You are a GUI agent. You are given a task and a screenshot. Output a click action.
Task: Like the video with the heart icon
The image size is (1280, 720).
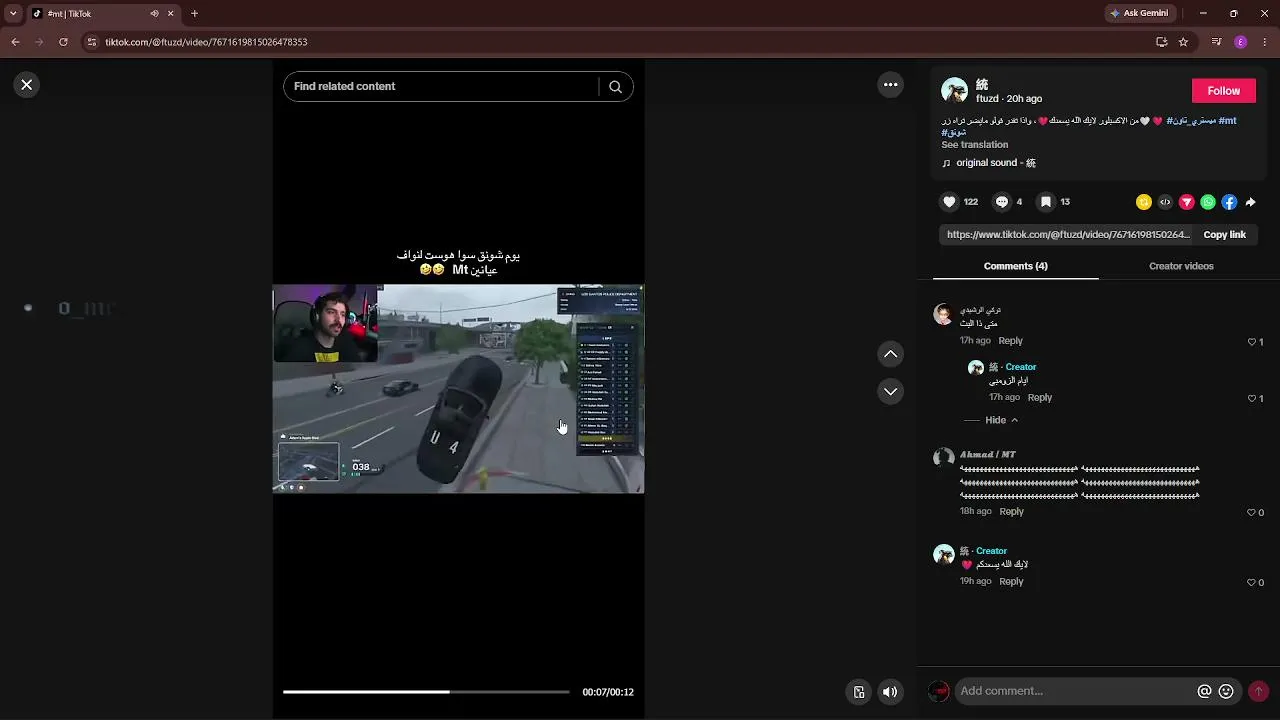click(949, 202)
